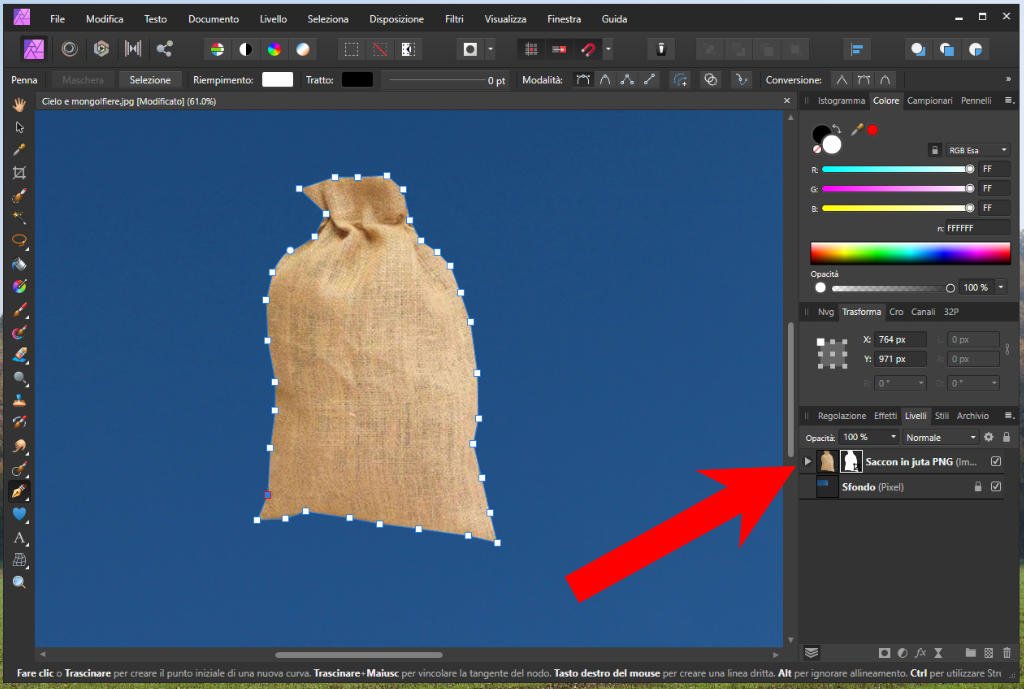
Task: Open layer settings via the gear icon
Action: (989, 437)
